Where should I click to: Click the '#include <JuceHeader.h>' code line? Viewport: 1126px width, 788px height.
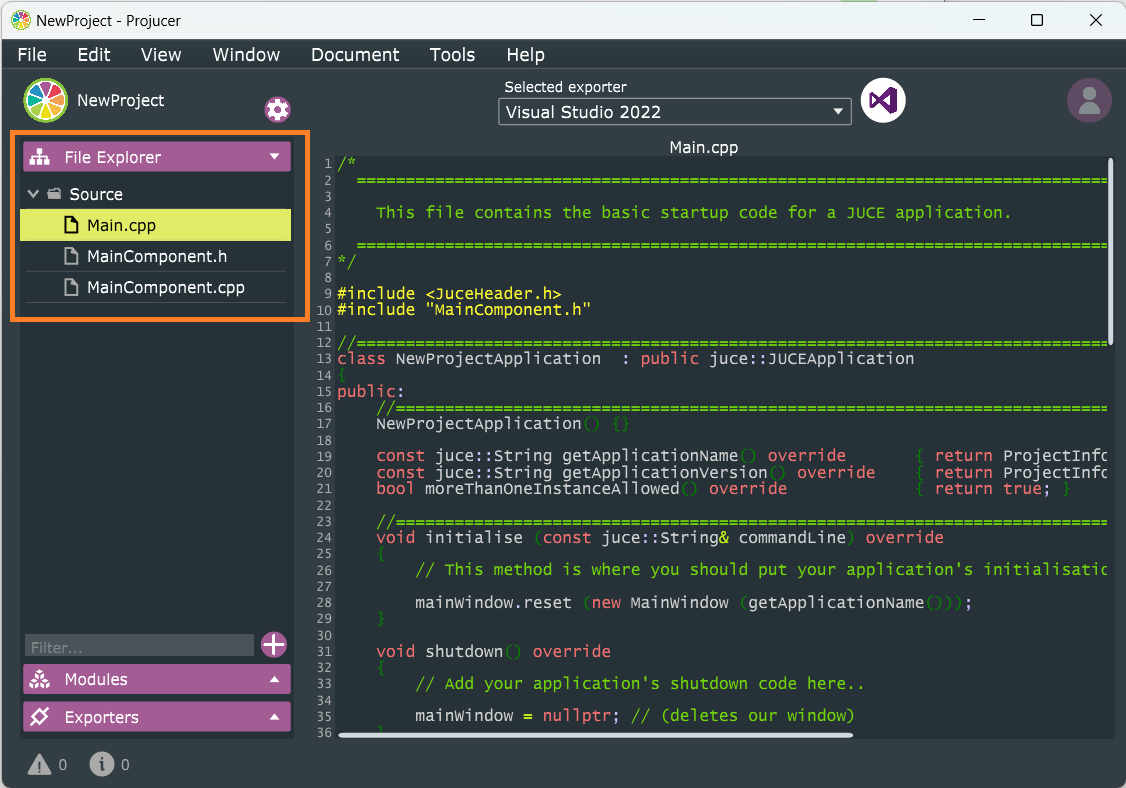point(449,293)
